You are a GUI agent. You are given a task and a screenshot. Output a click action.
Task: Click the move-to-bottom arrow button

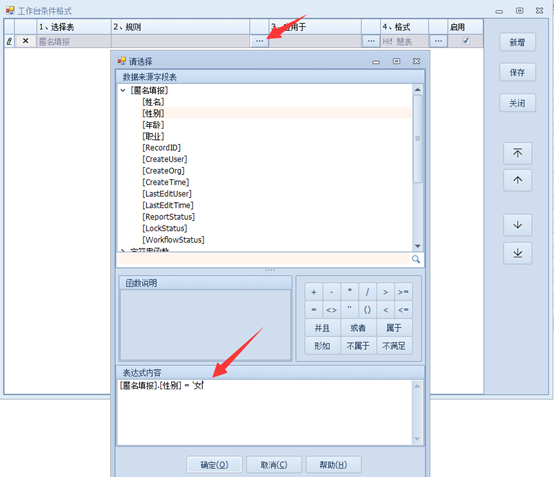[517, 253]
